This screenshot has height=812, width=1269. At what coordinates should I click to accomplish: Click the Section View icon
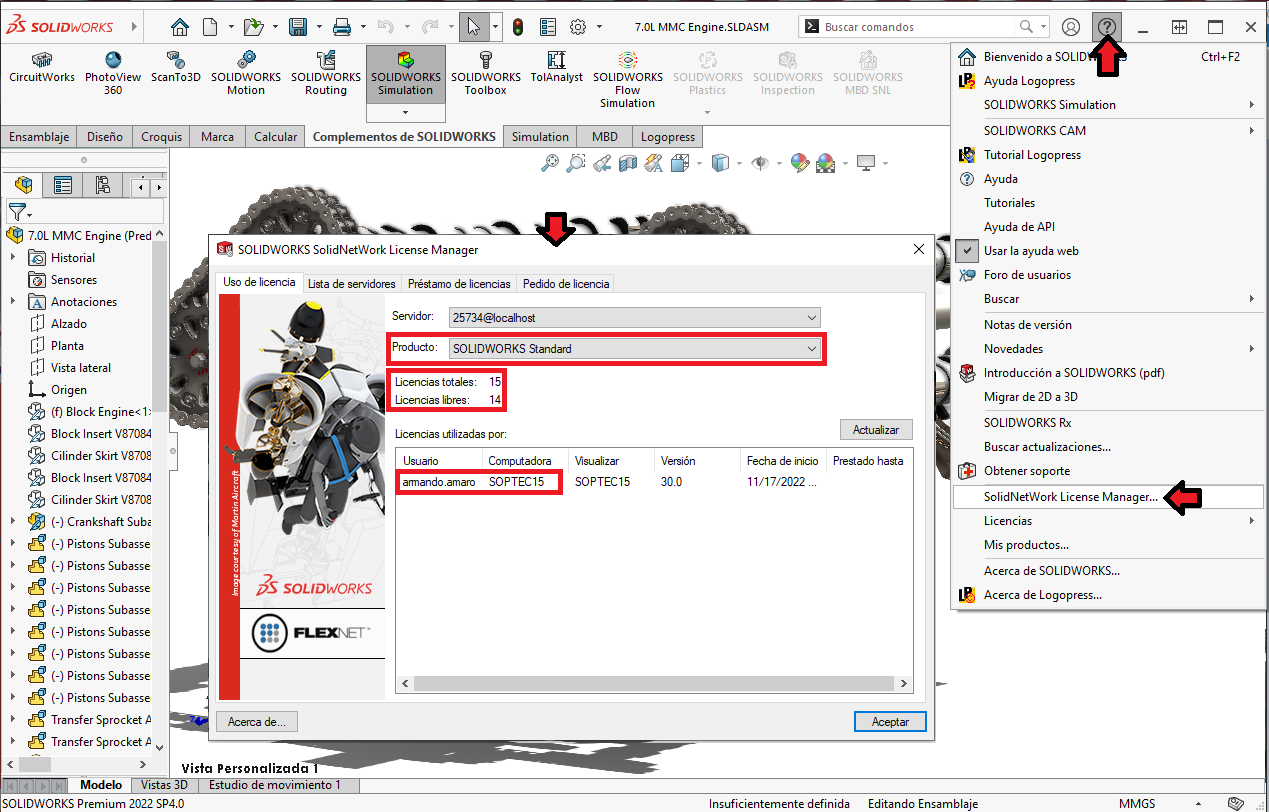point(628,163)
